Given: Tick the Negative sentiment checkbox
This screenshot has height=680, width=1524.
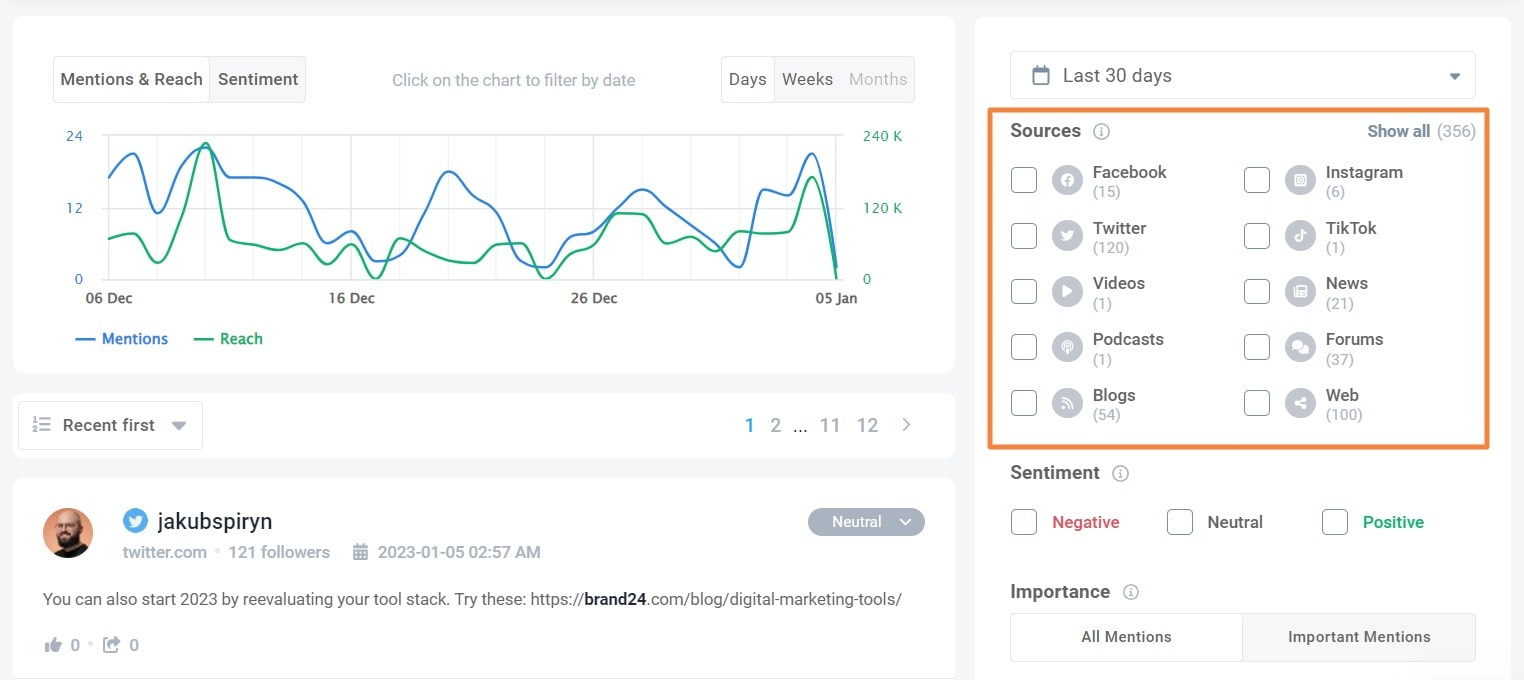Looking at the screenshot, I should pos(1024,522).
